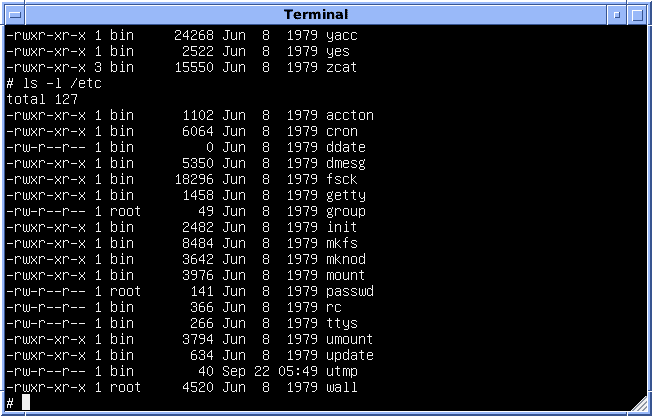Click the 'yacc' filename at the top
The height and width of the screenshot is (416, 652).
342,35
